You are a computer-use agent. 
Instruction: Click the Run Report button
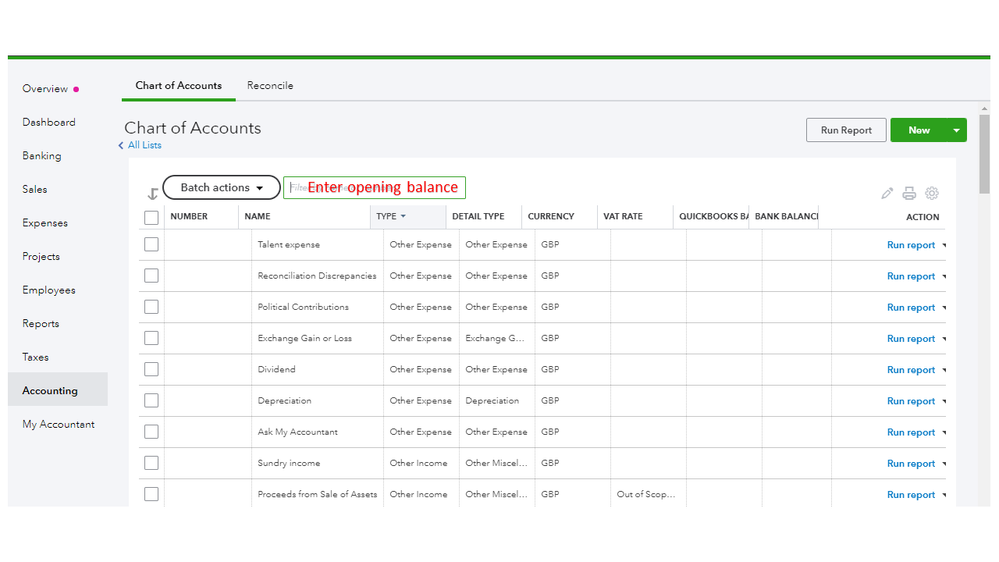point(846,130)
